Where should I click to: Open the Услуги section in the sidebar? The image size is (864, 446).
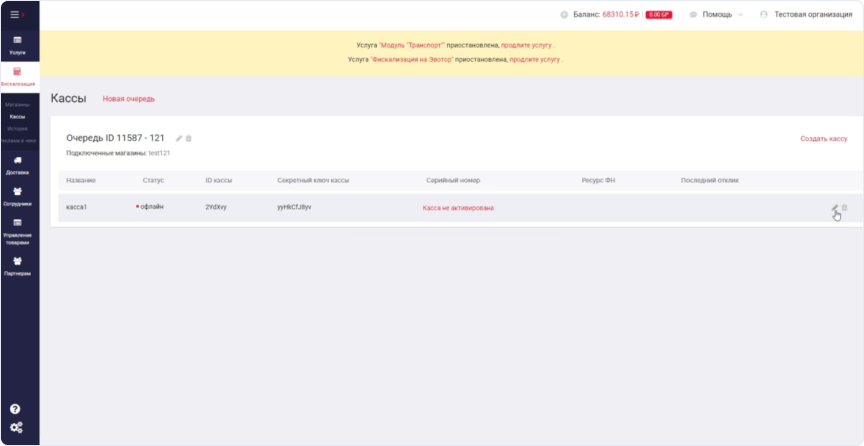click(x=17, y=44)
